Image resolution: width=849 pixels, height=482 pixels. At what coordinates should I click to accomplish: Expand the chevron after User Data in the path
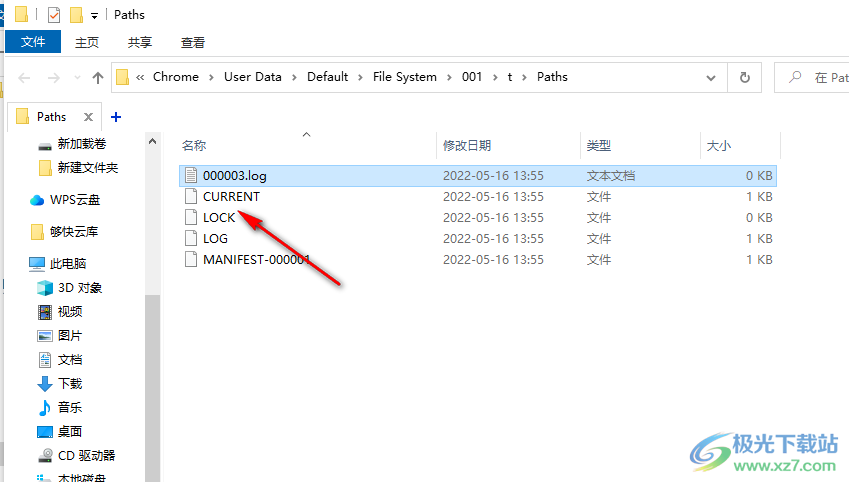[x=294, y=77]
